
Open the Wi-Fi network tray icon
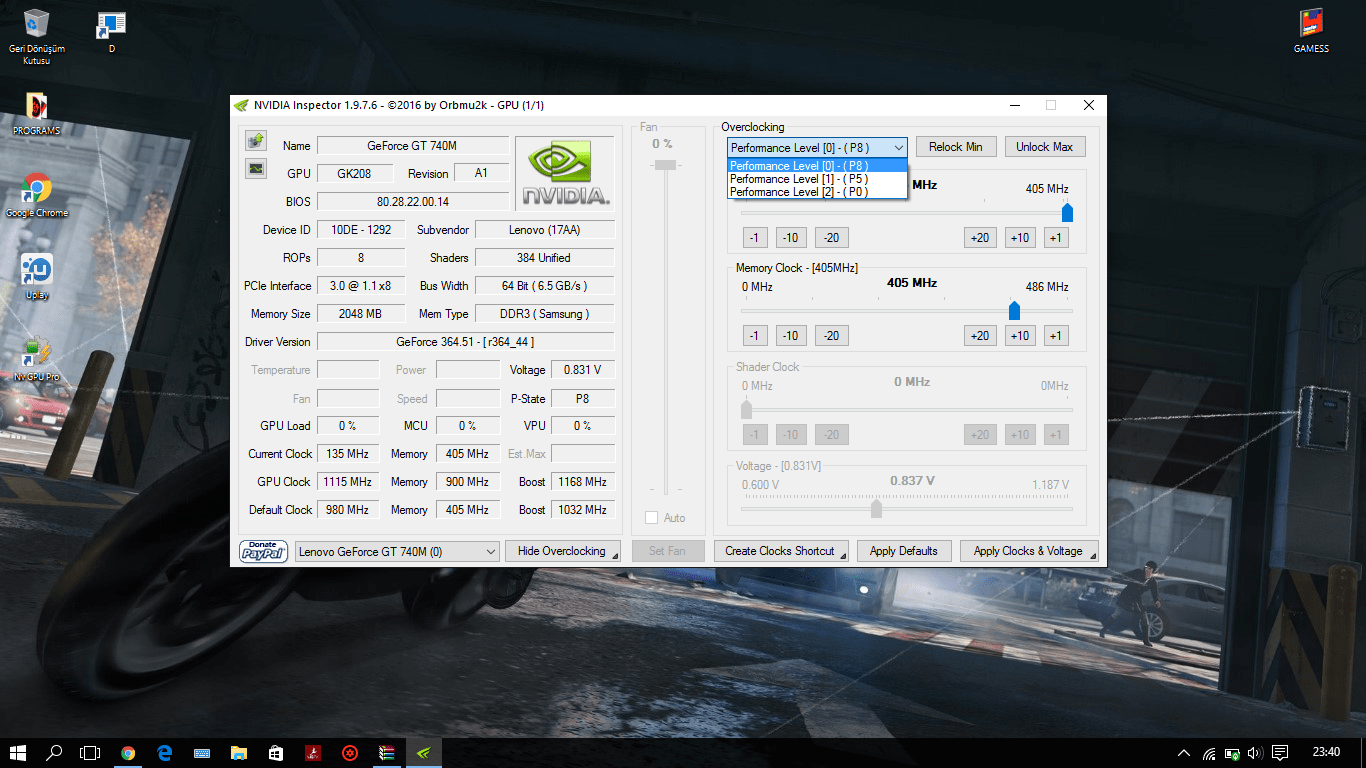1209,753
